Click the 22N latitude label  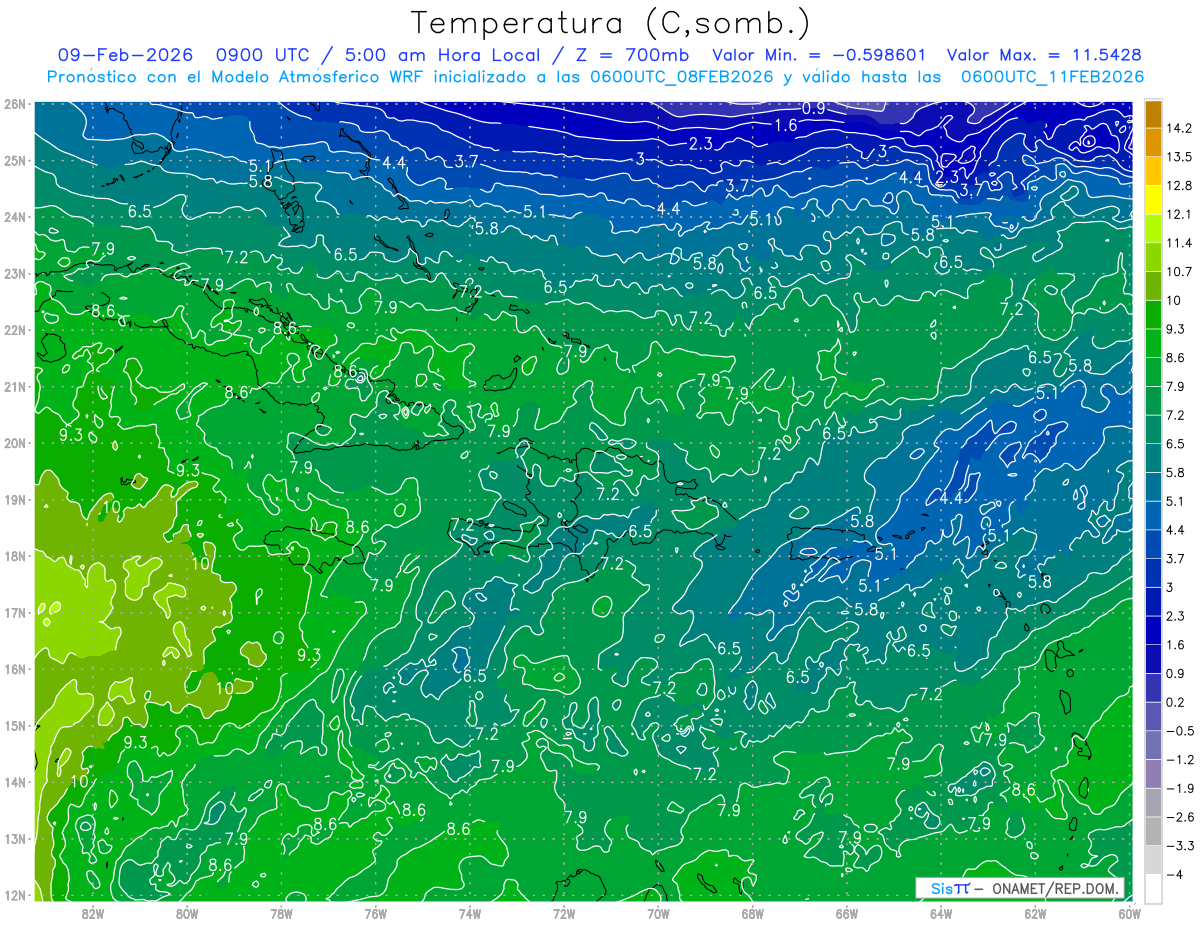pos(15,330)
